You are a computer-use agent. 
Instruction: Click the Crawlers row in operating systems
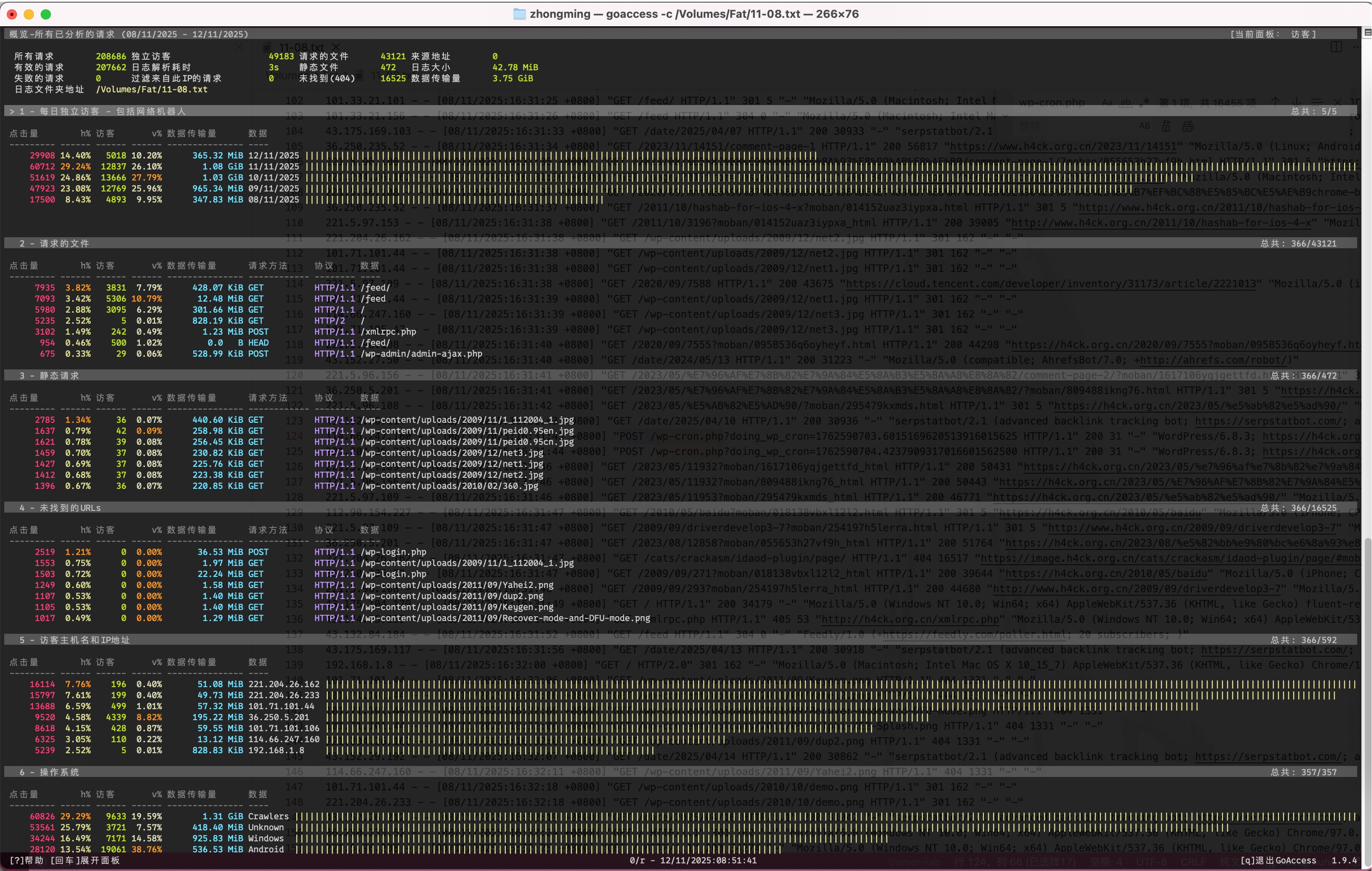click(268, 817)
